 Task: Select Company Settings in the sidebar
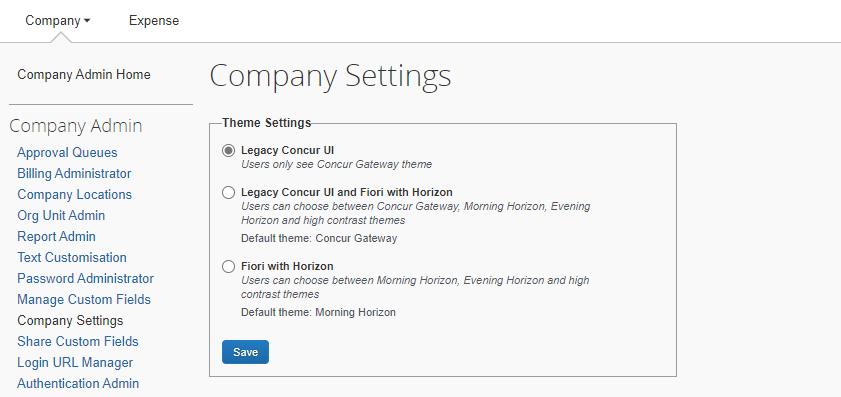(70, 320)
